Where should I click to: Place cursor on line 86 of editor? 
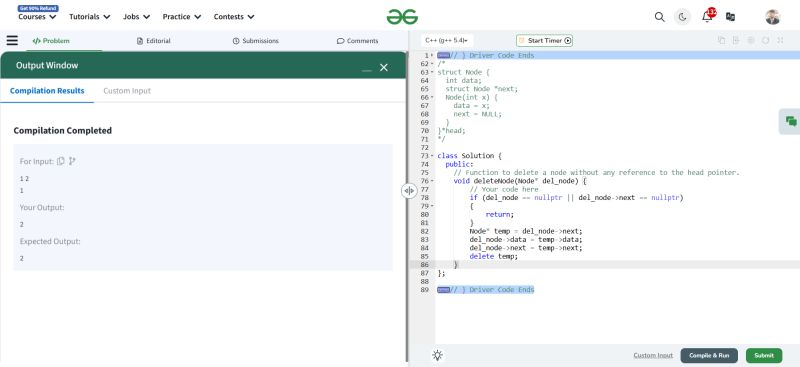coord(617,264)
